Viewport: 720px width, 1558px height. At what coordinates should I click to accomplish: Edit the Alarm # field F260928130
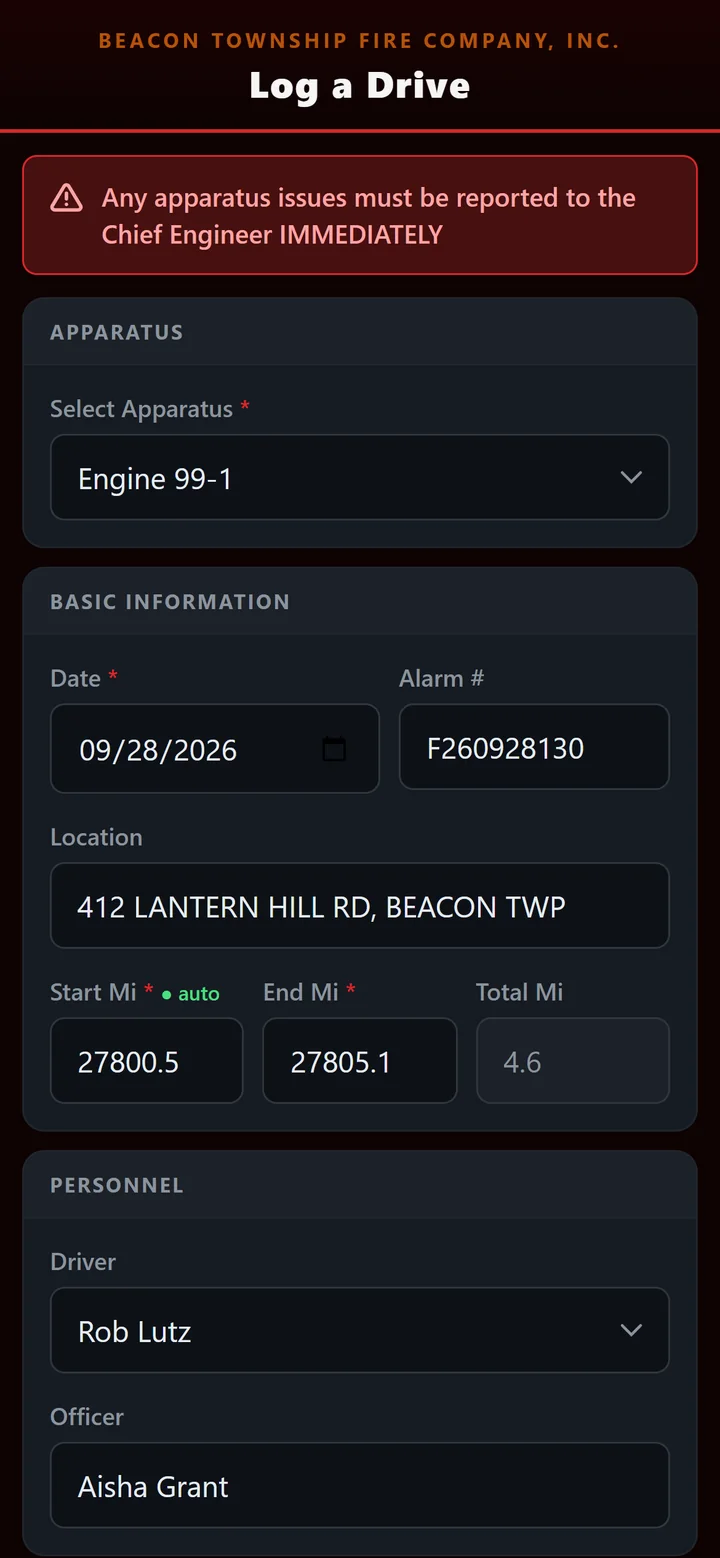pyautogui.click(x=534, y=747)
